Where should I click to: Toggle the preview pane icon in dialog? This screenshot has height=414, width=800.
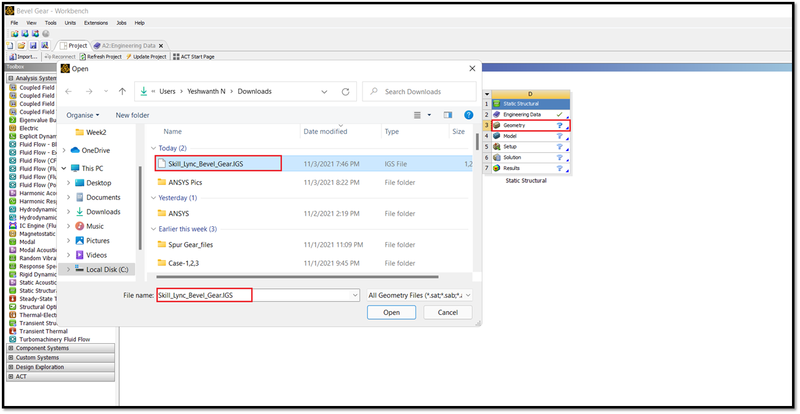pyautogui.click(x=448, y=115)
